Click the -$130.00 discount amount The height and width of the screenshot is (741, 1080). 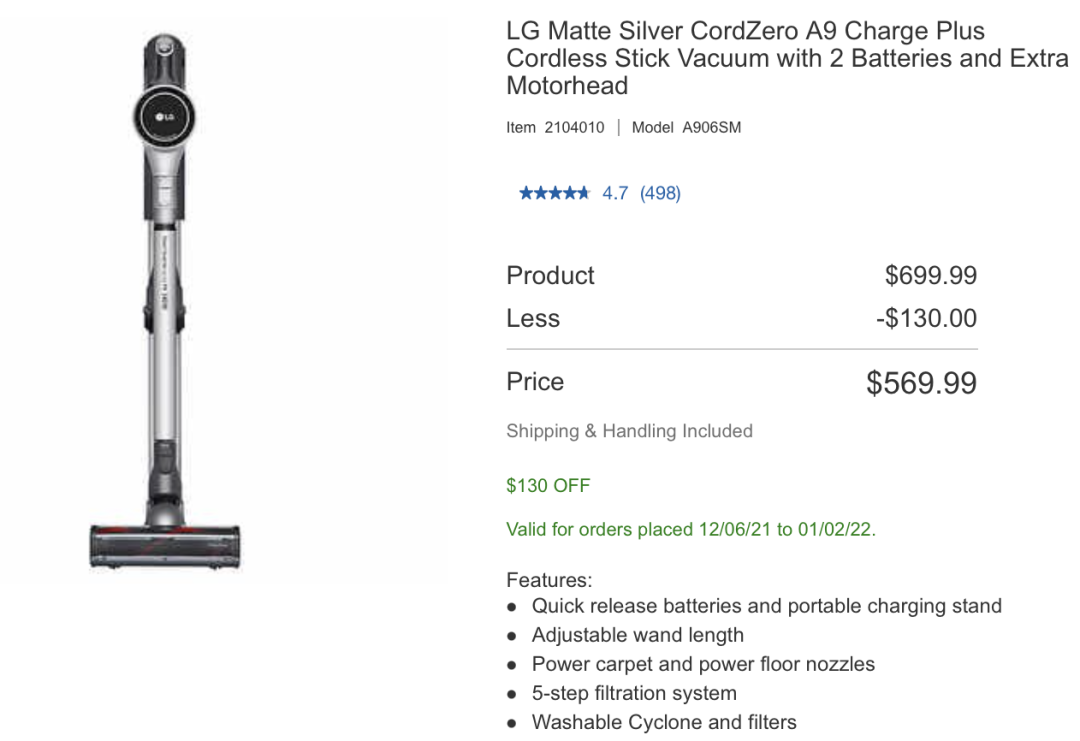(x=926, y=319)
